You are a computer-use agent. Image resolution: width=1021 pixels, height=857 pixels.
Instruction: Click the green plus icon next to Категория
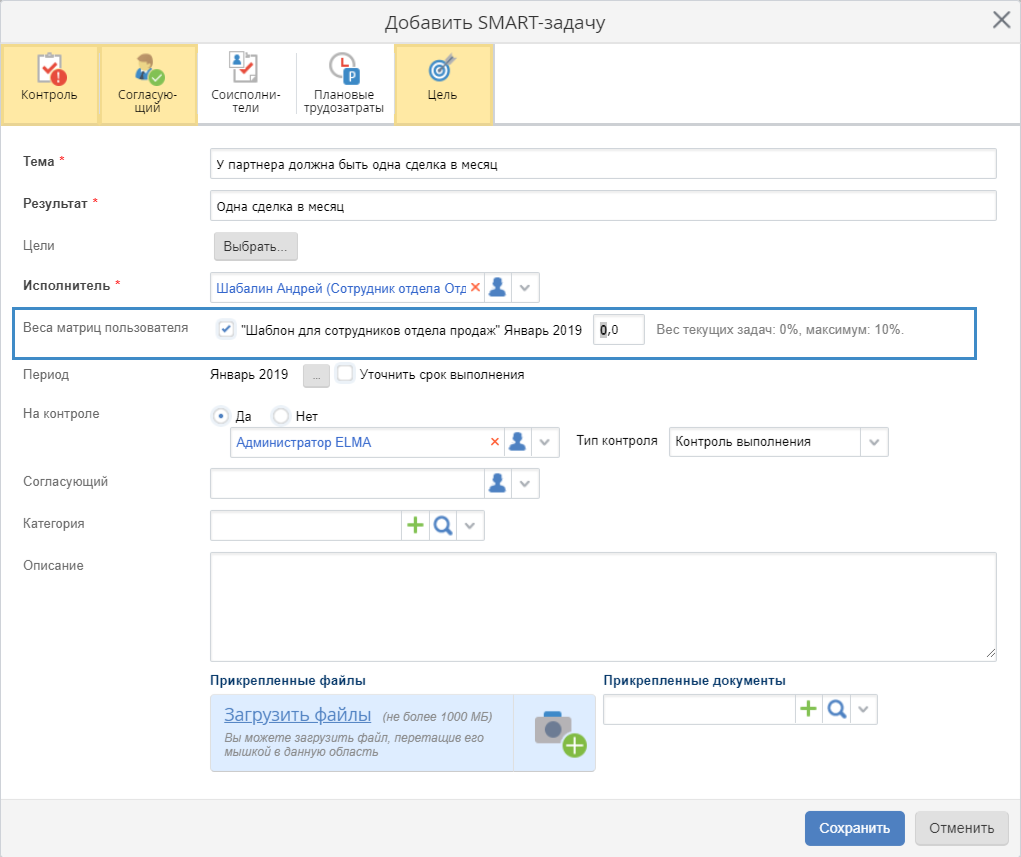pos(415,526)
